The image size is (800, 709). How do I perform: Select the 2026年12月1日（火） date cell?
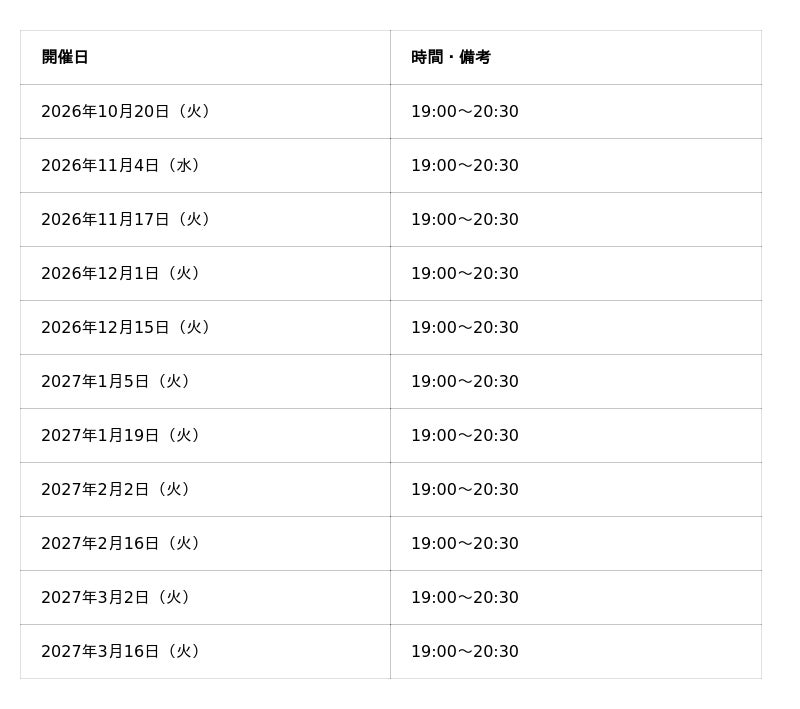pos(205,273)
